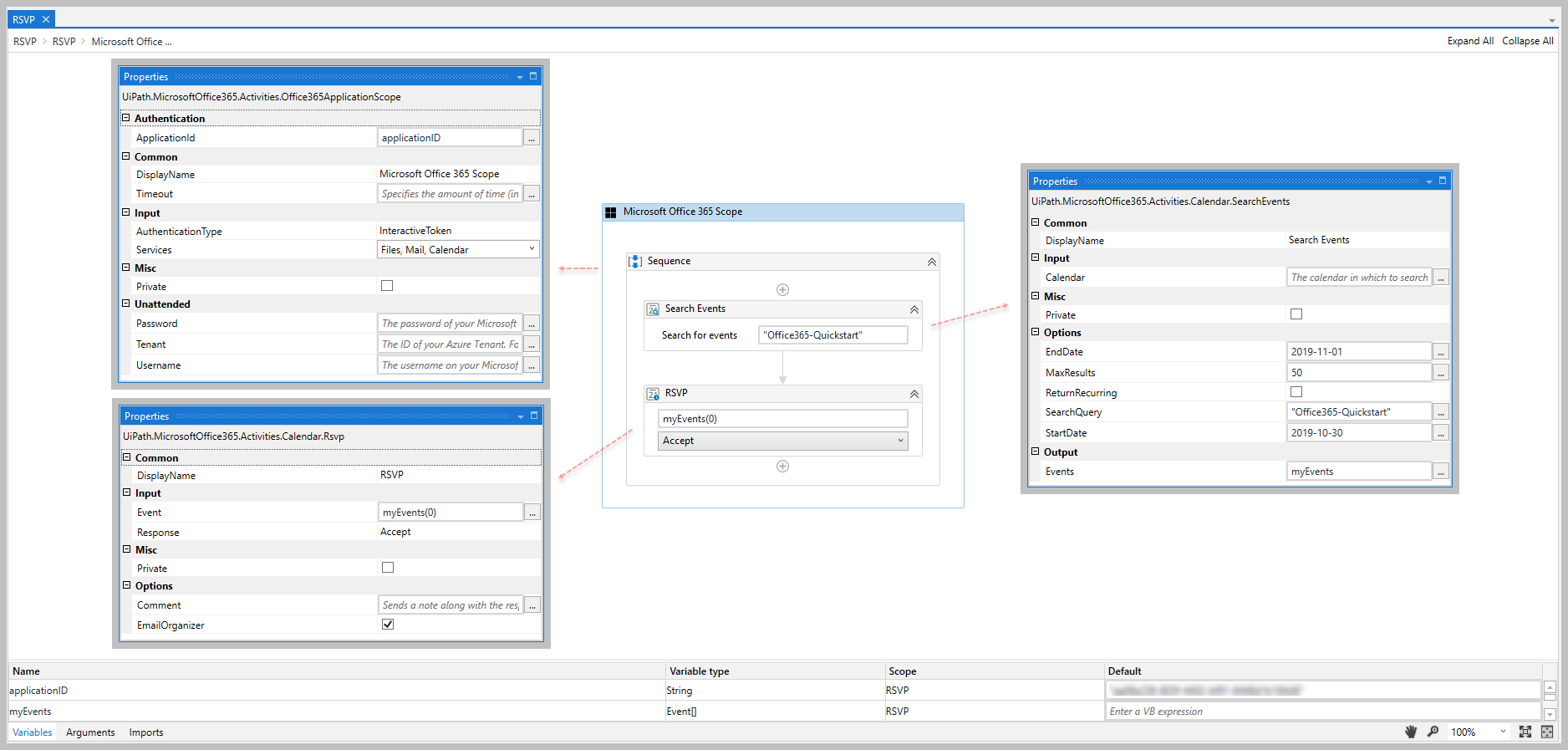The width and height of the screenshot is (1568, 750).
Task: Click the Event[] variable type cell
Action: click(776, 712)
